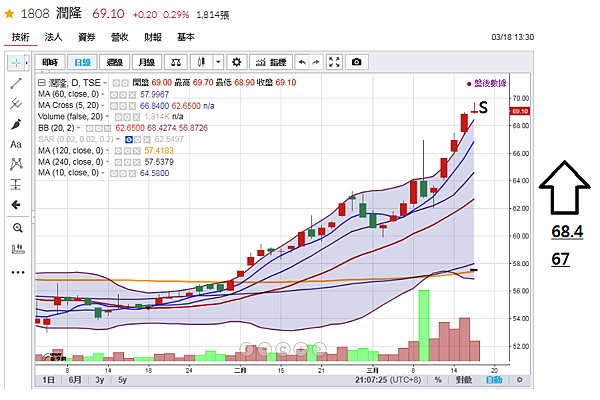Toggle percent scale button at bottom
Viewport: 600px width, 400px height.
[438, 380]
